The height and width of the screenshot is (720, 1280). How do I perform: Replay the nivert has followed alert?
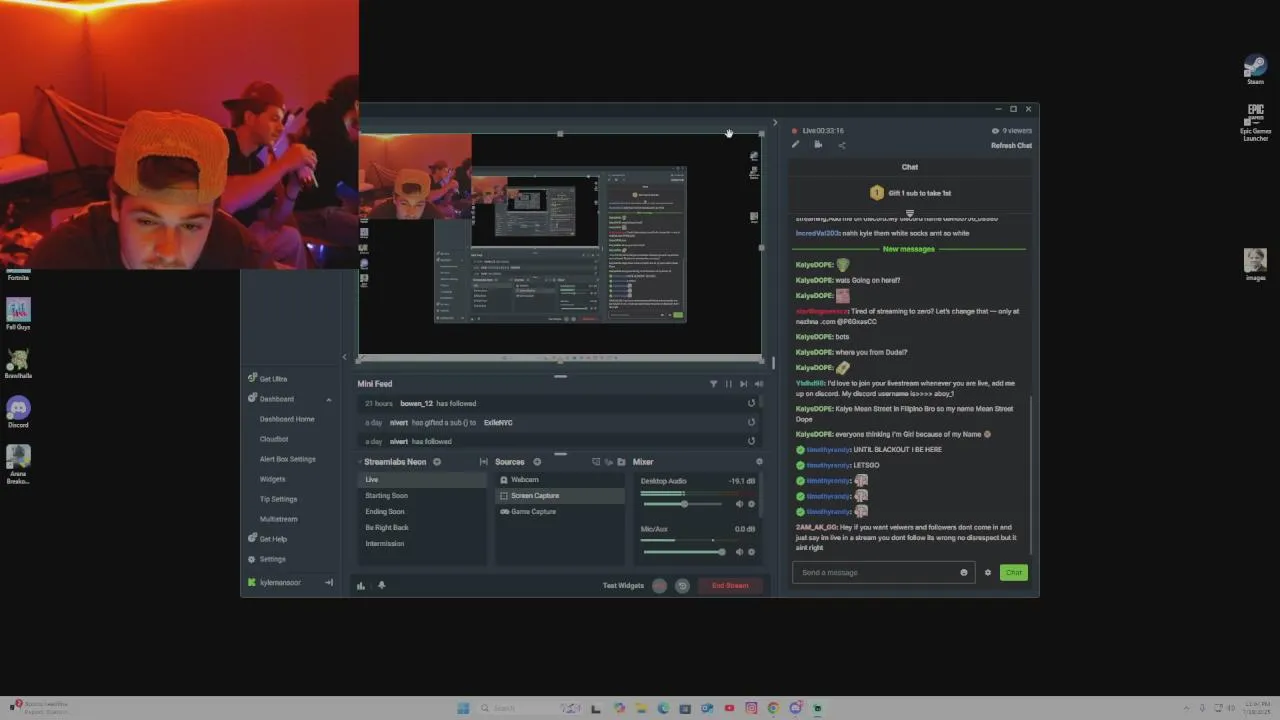tap(751, 441)
